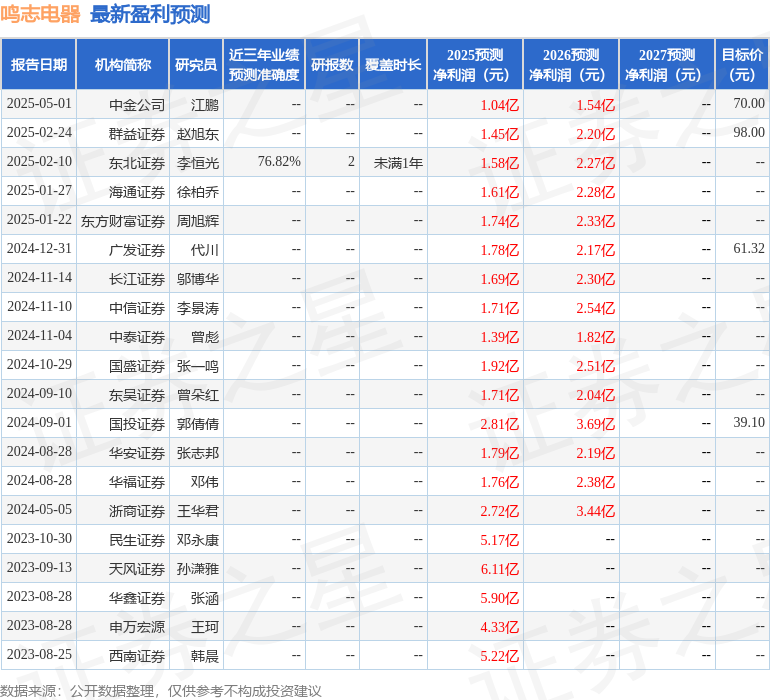
Task: Select institution 民生证券
Action: click(x=137, y=539)
